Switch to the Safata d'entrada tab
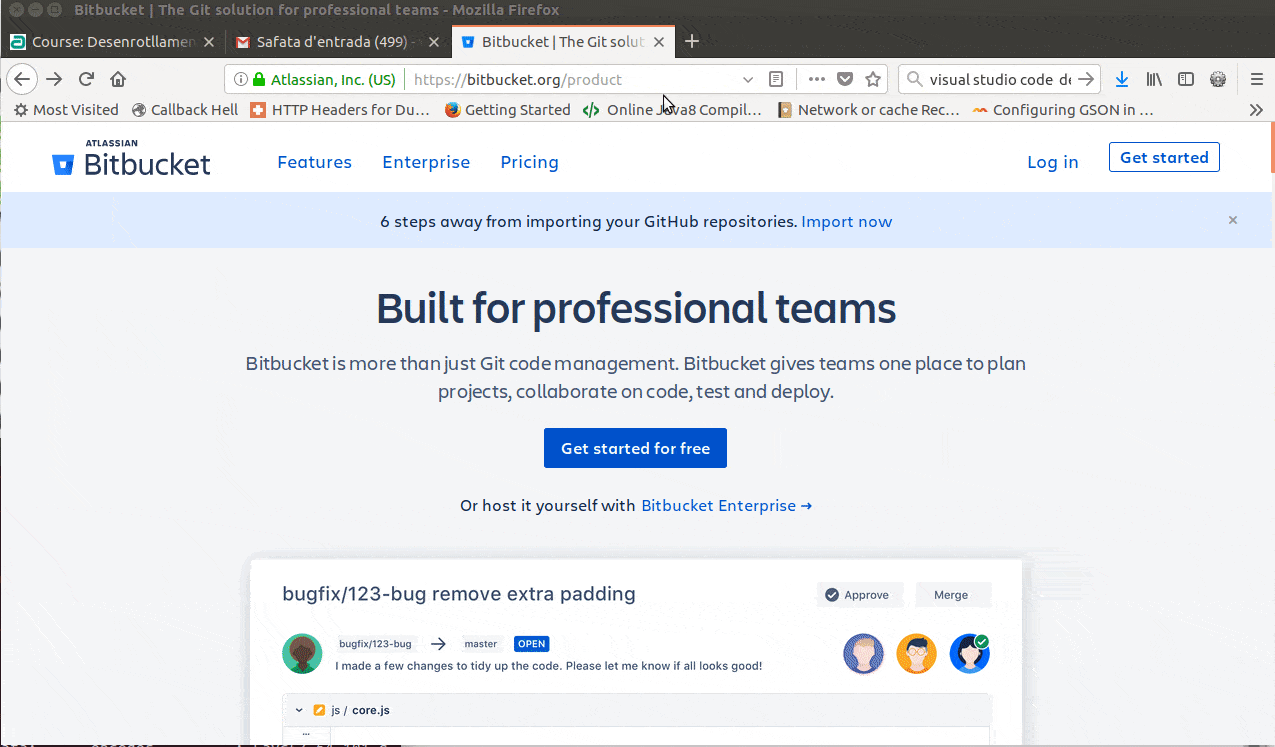Image resolution: width=1275 pixels, height=747 pixels. (x=337, y=42)
